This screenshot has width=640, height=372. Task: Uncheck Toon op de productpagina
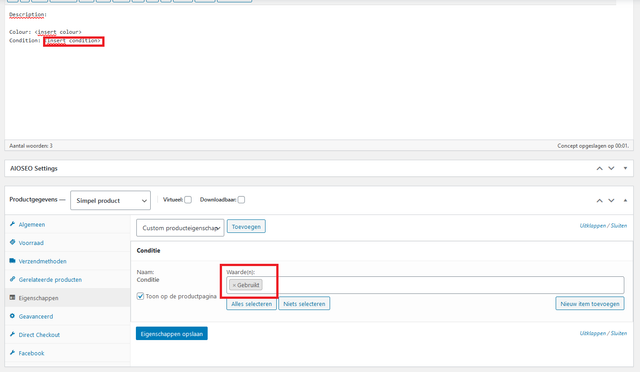(x=140, y=296)
